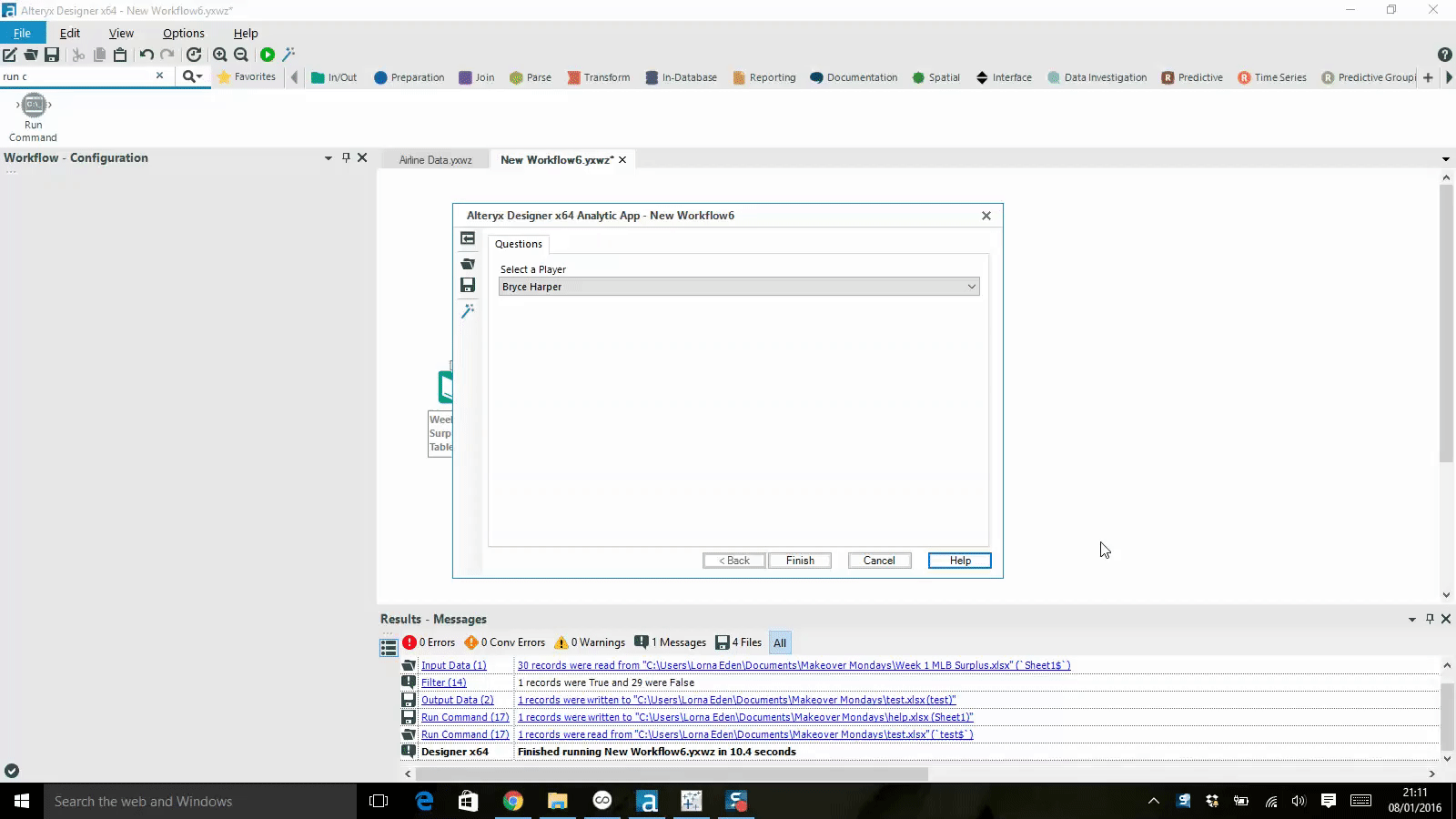The image size is (1456, 819).
Task: Click the message list icon in Results
Action: [389, 647]
